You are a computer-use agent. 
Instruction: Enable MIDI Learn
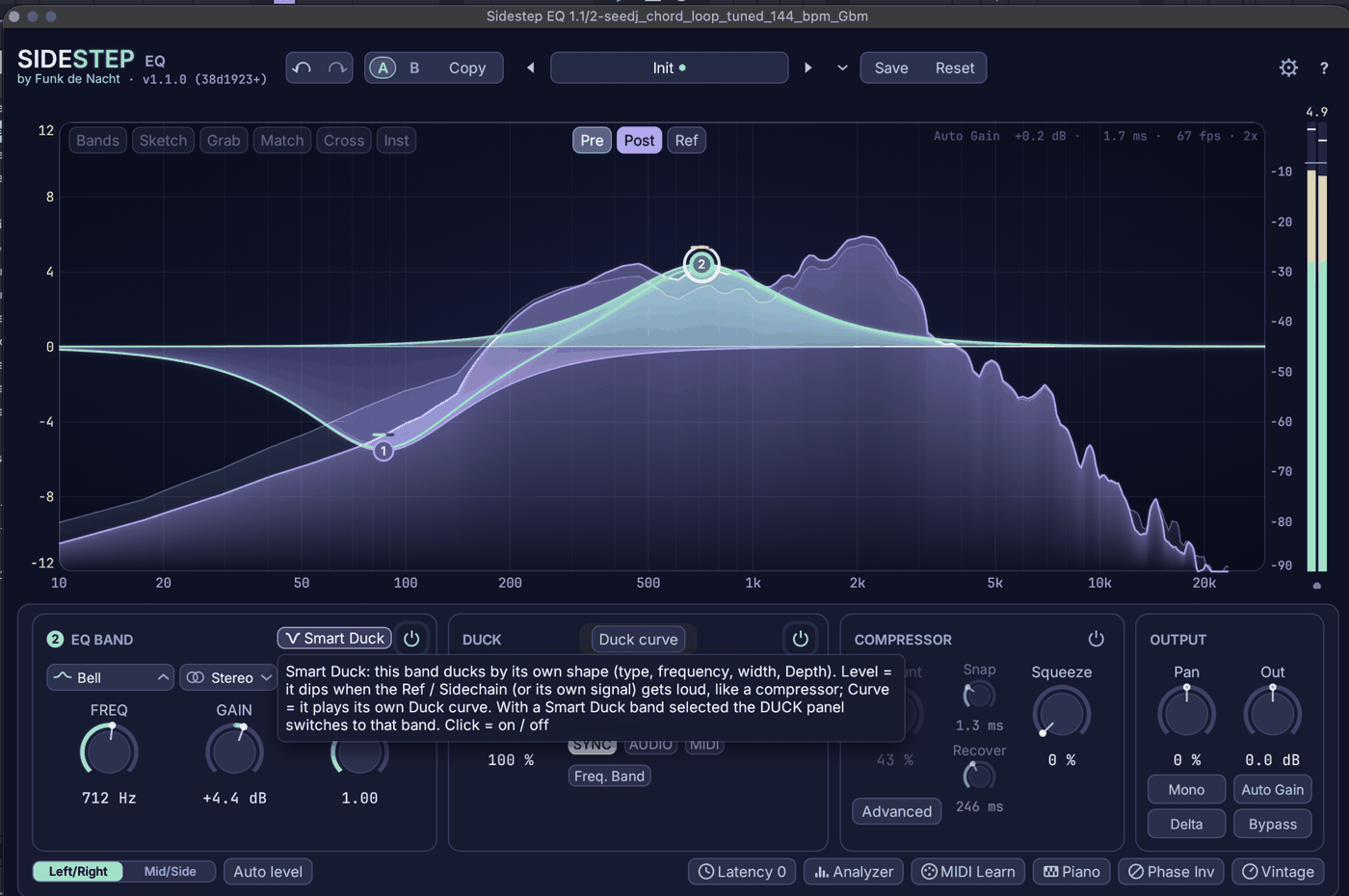pyautogui.click(x=967, y=871)
